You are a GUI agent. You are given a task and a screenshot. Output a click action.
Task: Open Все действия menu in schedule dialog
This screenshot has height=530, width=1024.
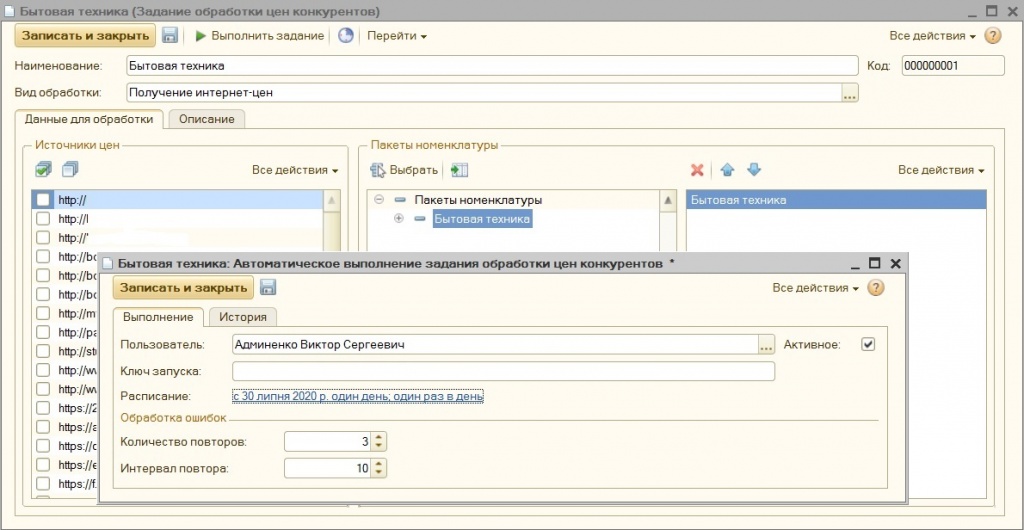coord(815,288)
